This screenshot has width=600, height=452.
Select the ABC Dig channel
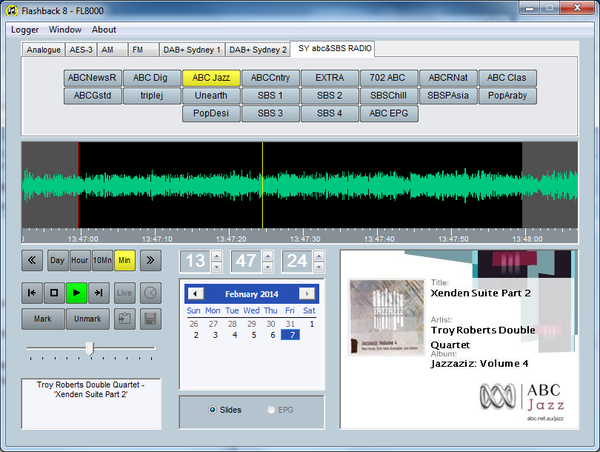tap(152, 78)
